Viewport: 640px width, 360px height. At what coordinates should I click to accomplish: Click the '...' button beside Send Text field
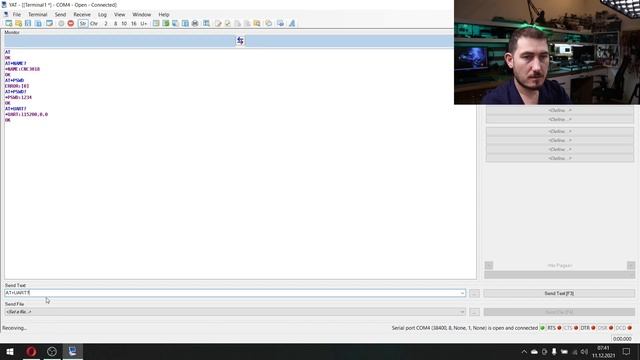tap(474, 293)
